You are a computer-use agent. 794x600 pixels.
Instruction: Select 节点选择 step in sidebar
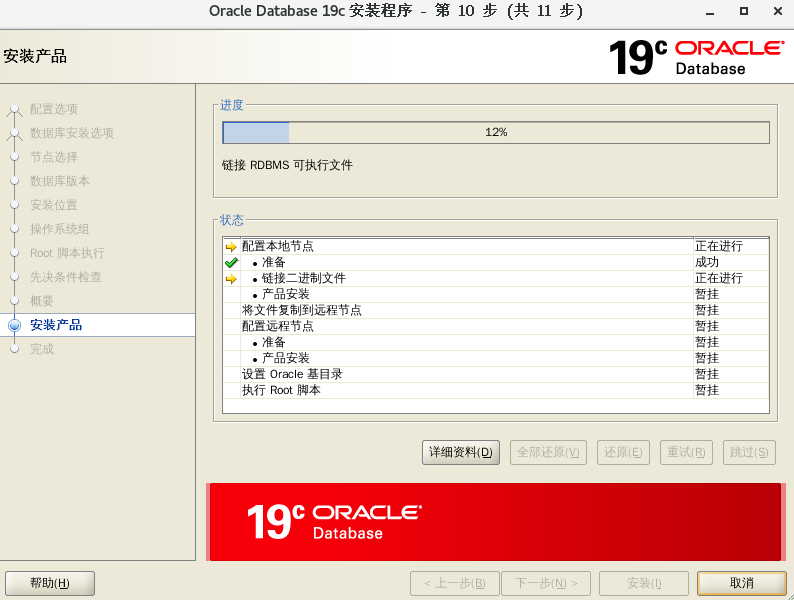pos(54,157)
